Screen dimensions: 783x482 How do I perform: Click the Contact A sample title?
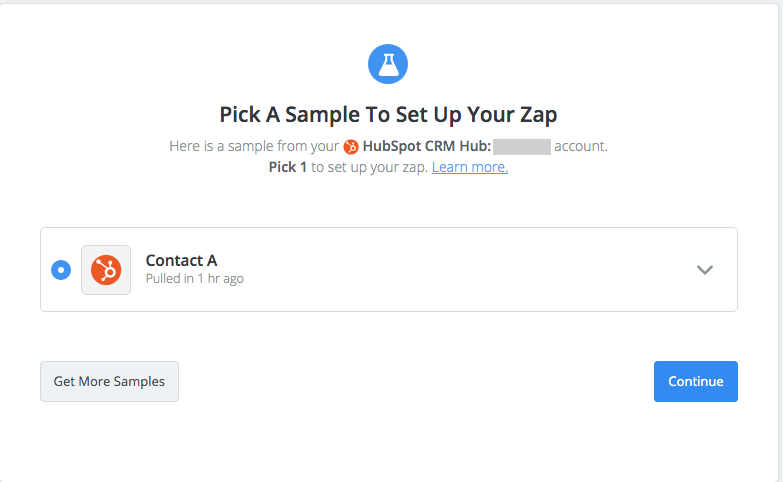coord(181,260)
